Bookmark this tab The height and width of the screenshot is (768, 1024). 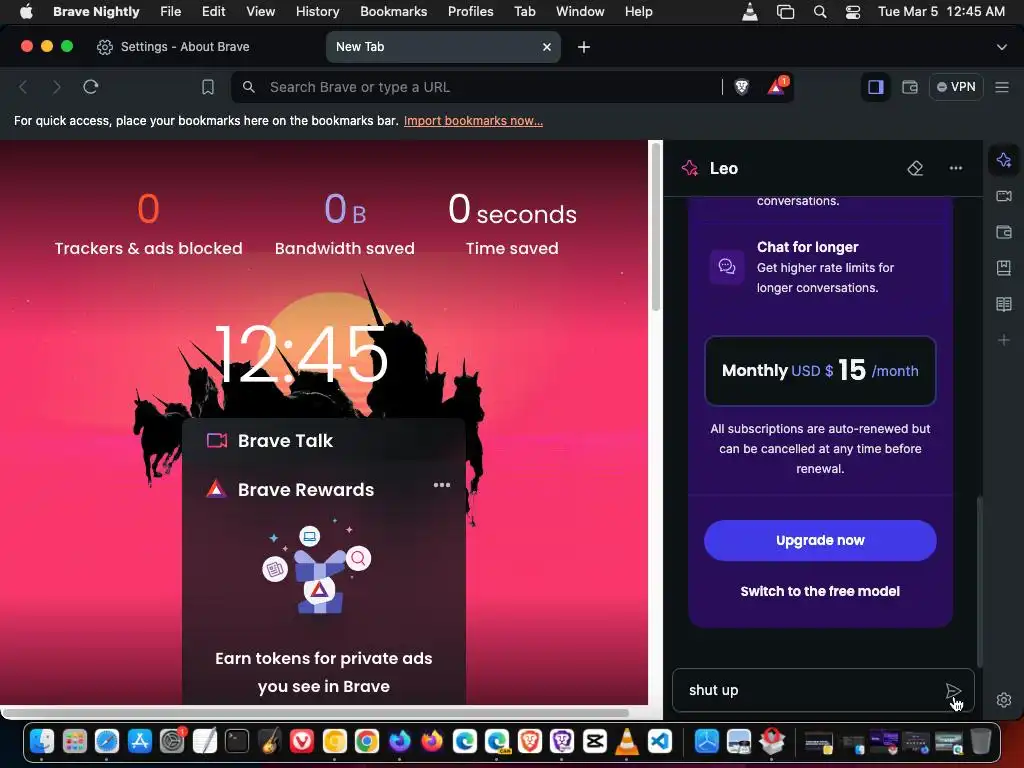point(208,87)
